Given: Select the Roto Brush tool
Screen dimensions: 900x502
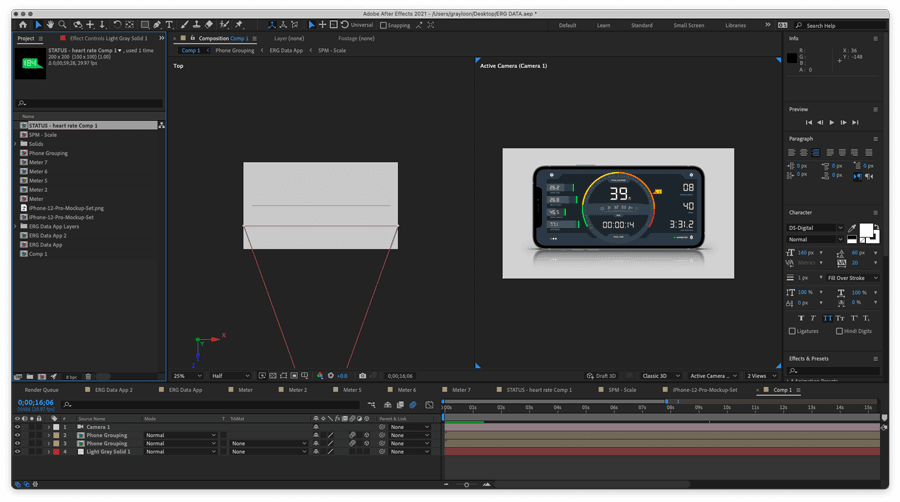Looking at the screenshot, I should point(224,25).
